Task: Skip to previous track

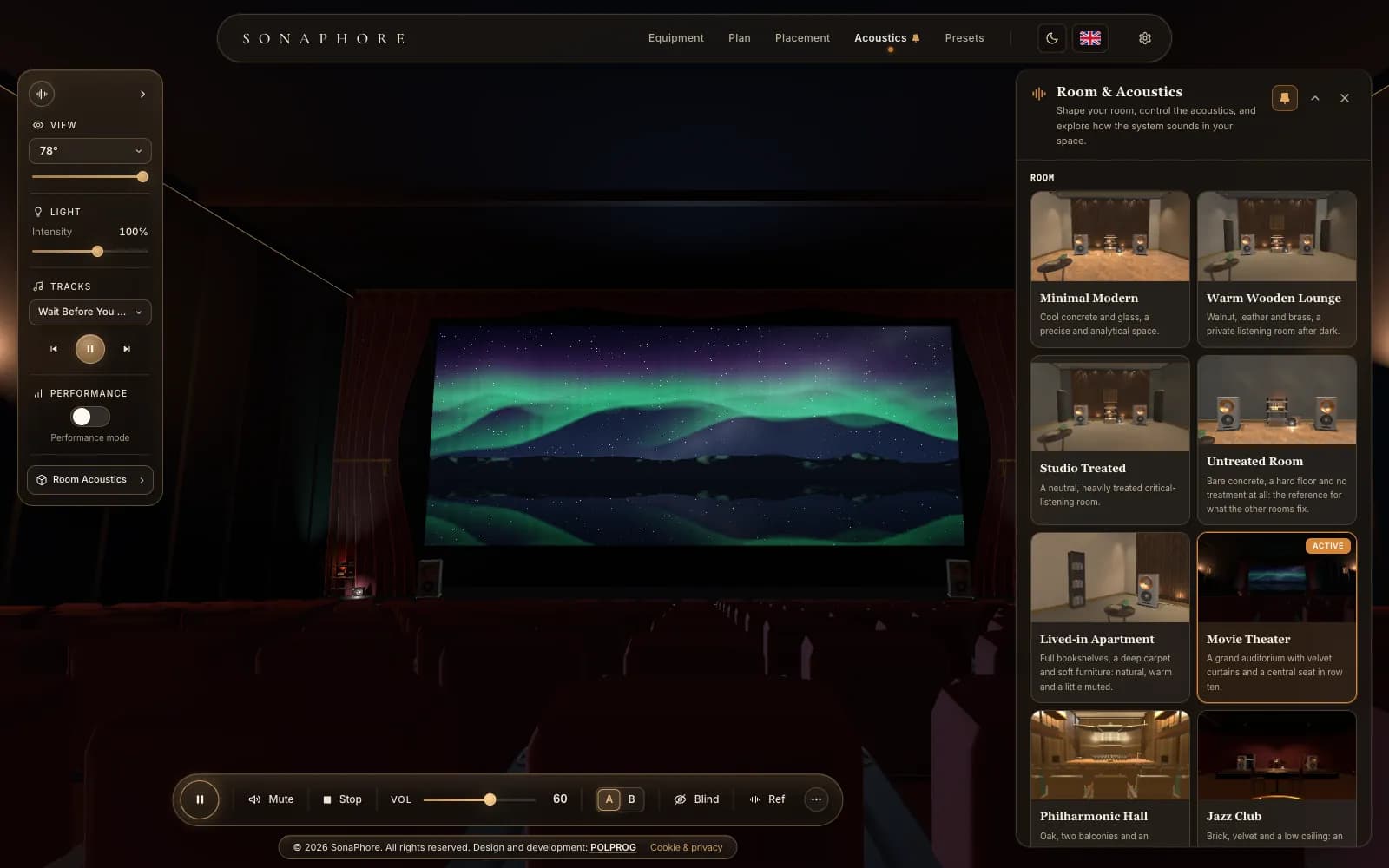Action: click(54, 349)
